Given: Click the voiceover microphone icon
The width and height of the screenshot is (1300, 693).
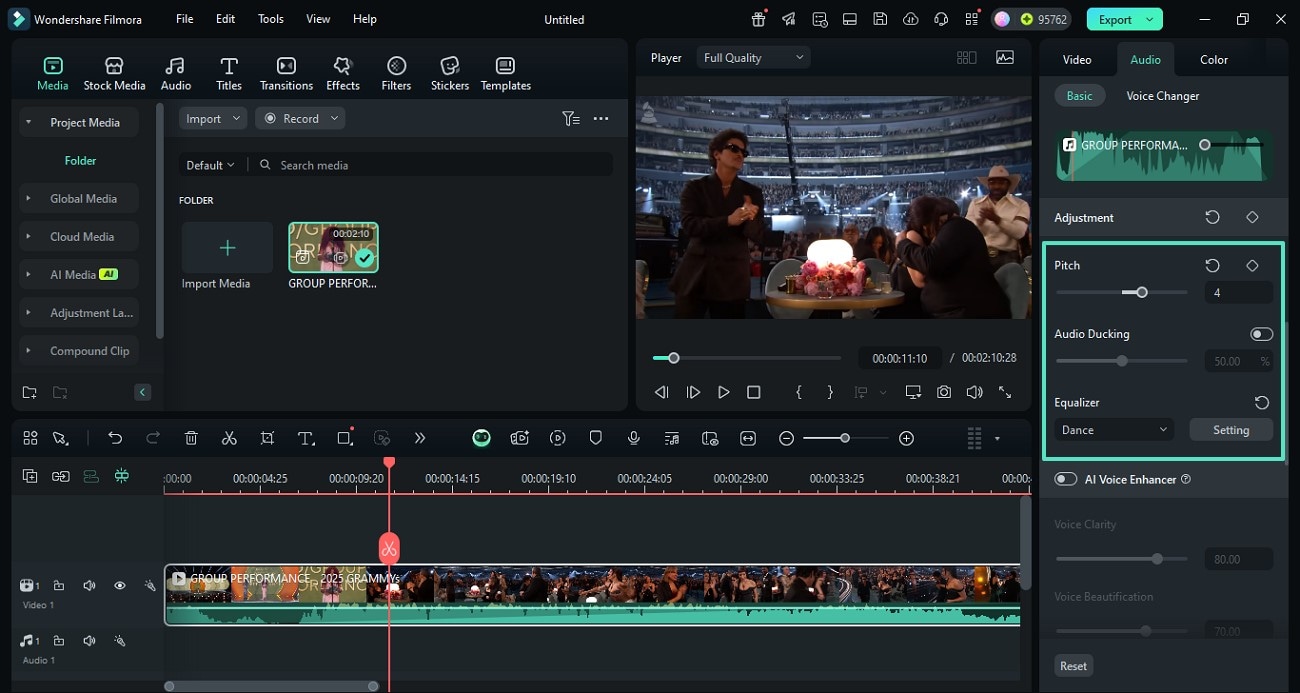Looking at the screenshot, I should point(633,438).
